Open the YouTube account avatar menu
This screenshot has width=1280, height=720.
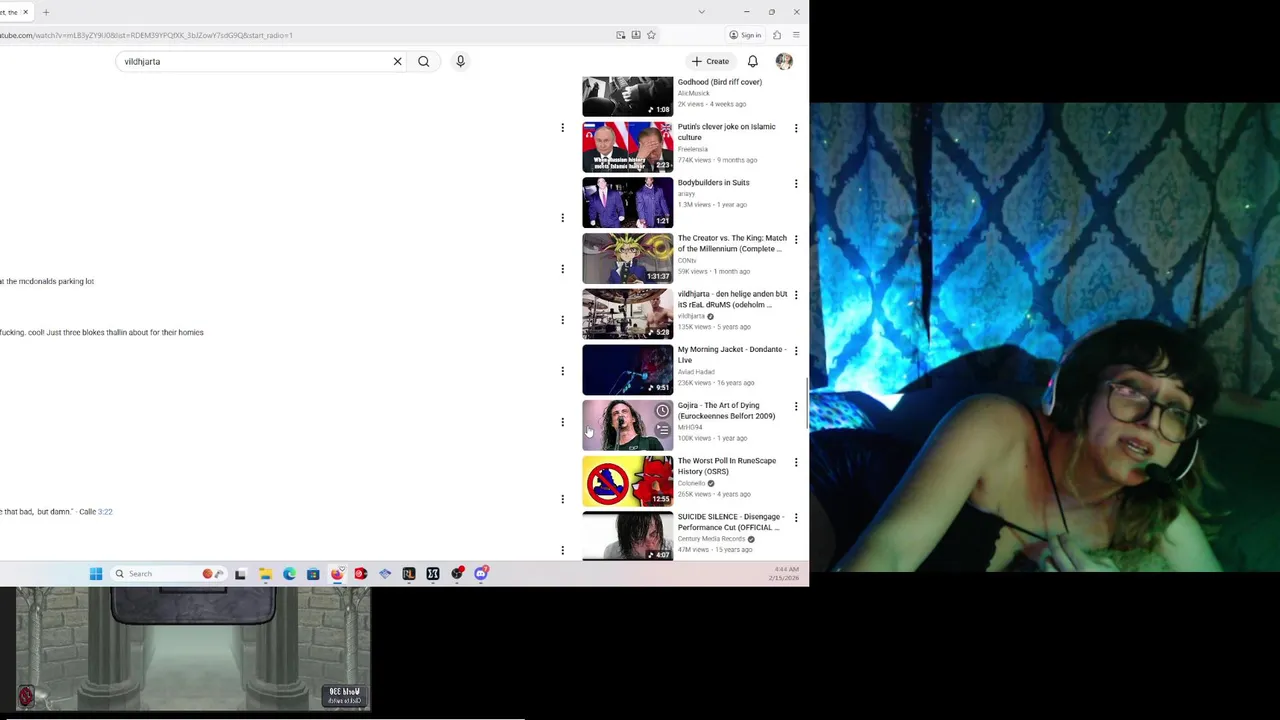(x=784, y=61)
